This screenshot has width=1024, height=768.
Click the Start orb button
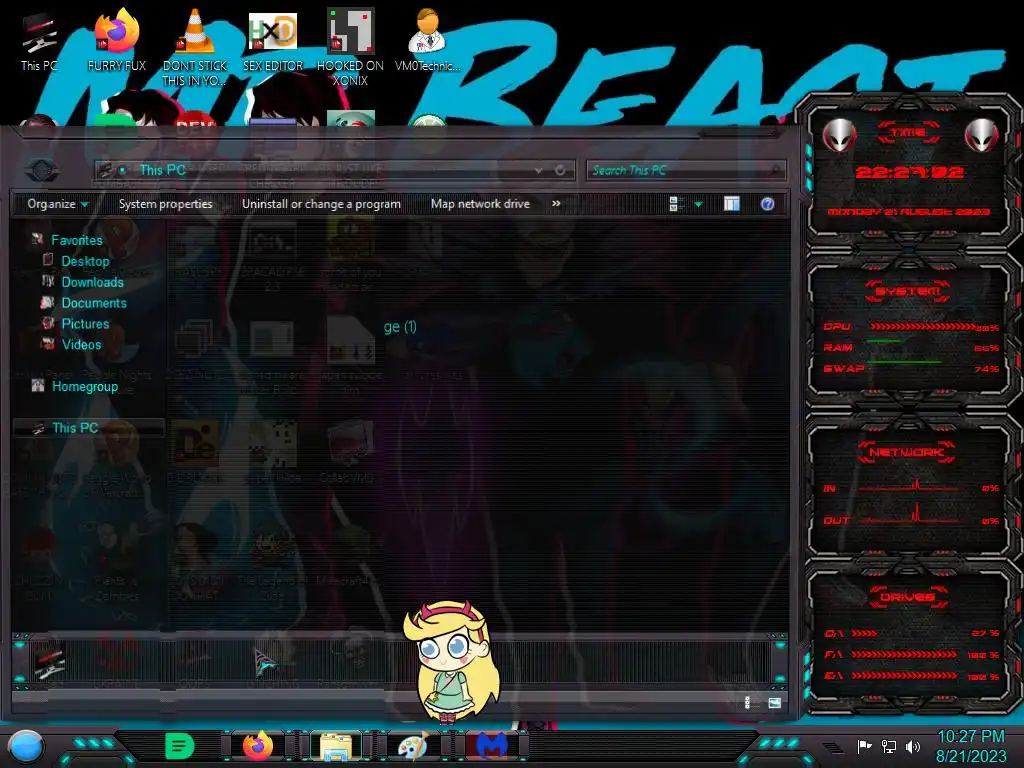(25, 747)
